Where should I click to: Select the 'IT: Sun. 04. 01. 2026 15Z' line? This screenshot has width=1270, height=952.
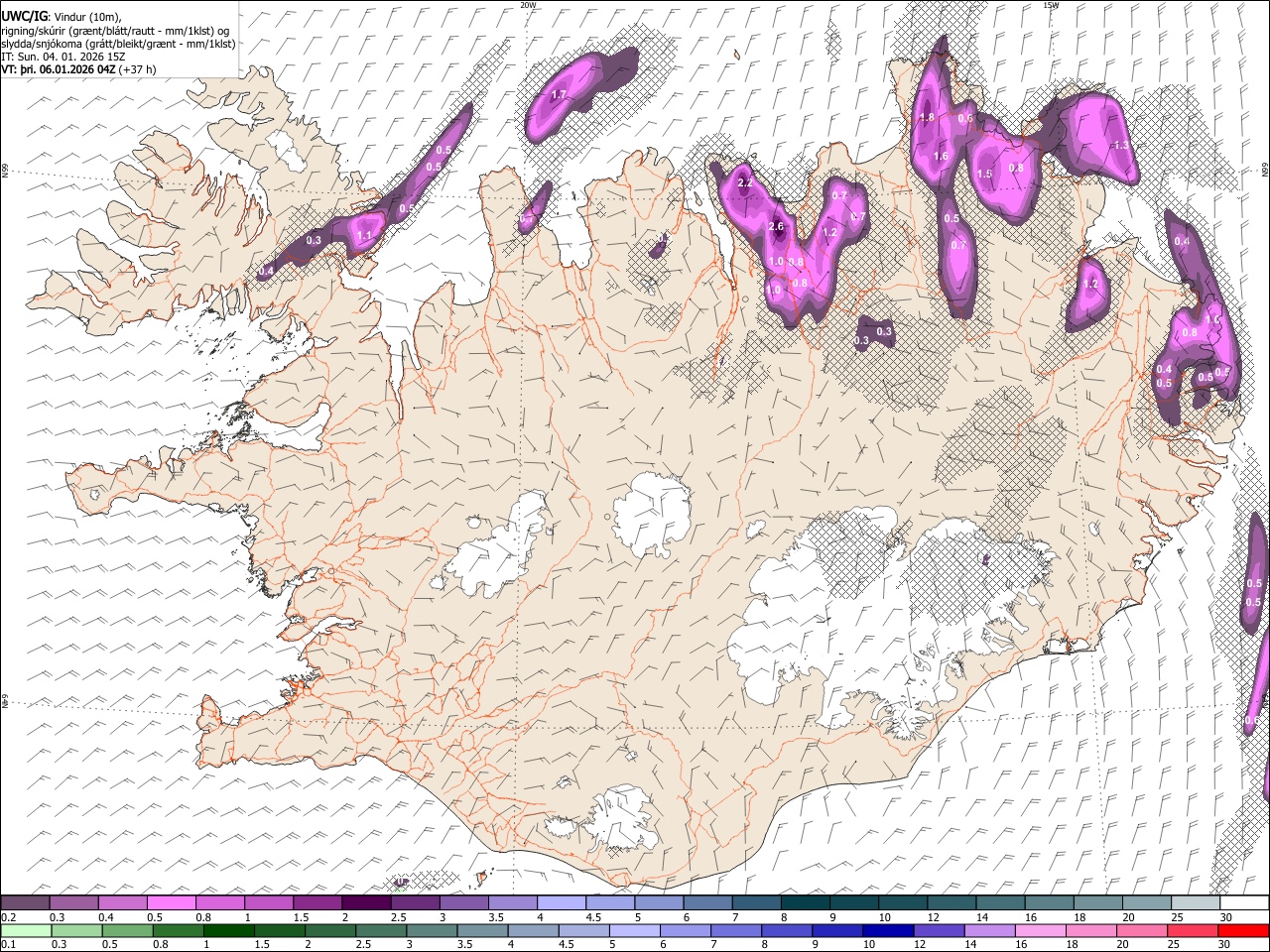63,57
